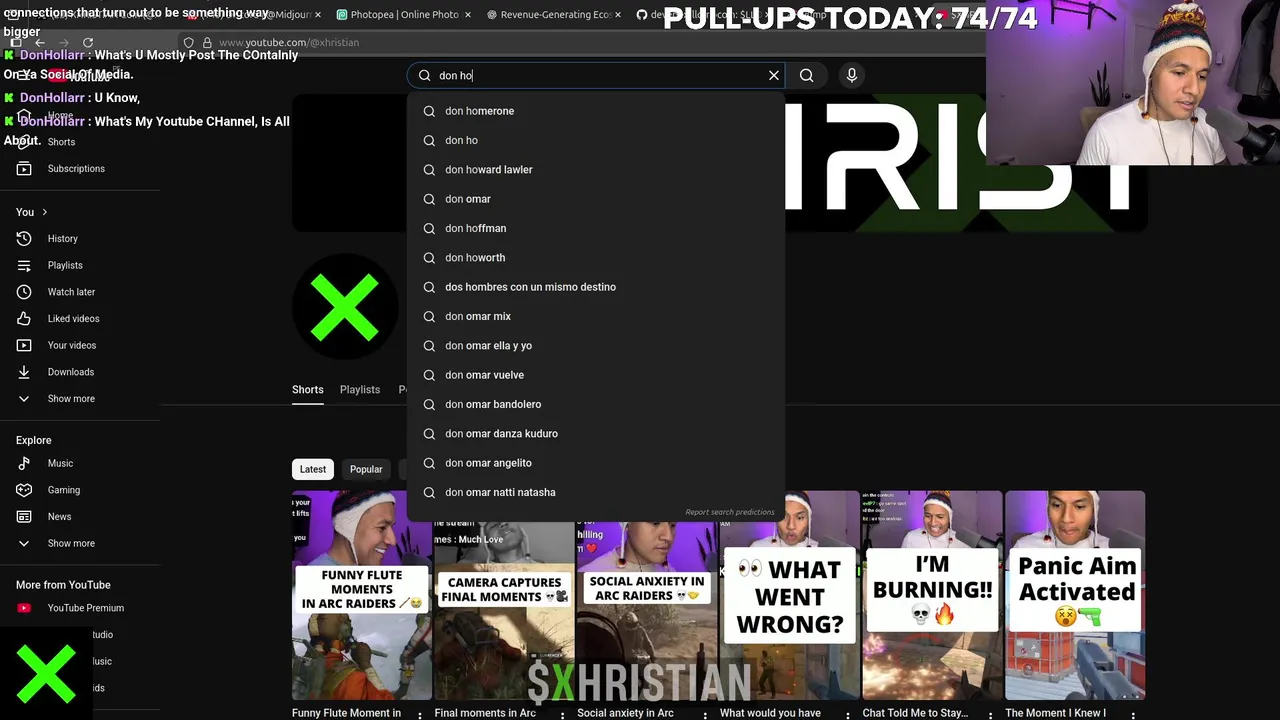Close the Photopea browser tab
Image resolution: width=1280 pixels, height=720 pixels.
[468, 15]
